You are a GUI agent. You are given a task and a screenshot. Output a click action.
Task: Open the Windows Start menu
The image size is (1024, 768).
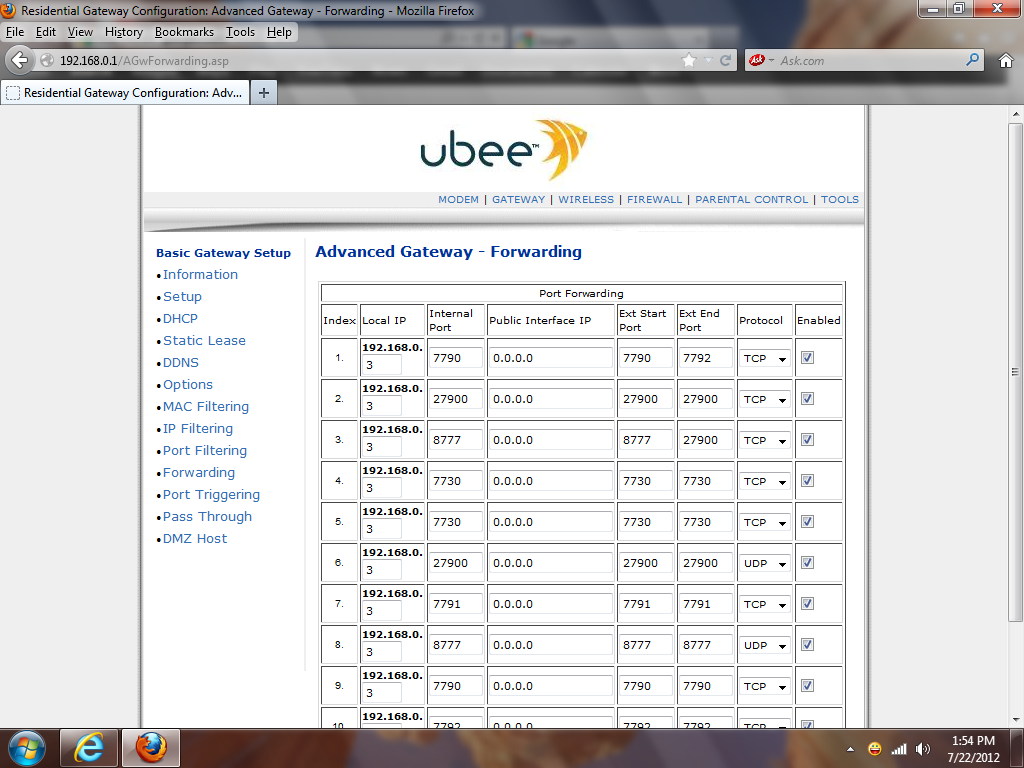click(26, 747)
